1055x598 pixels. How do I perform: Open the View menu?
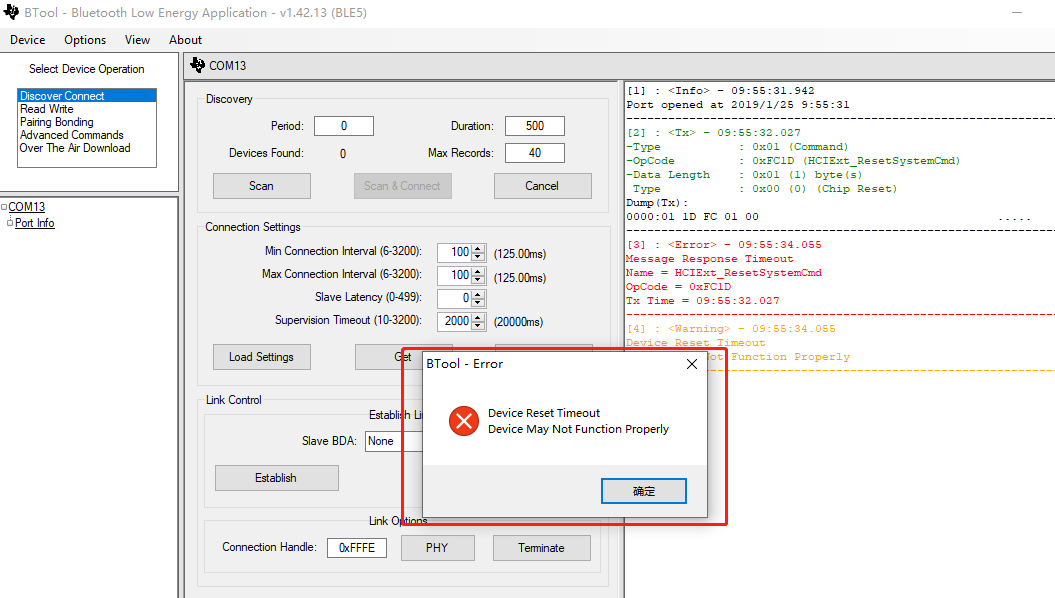pyautogui.click(x=137, y=40)
